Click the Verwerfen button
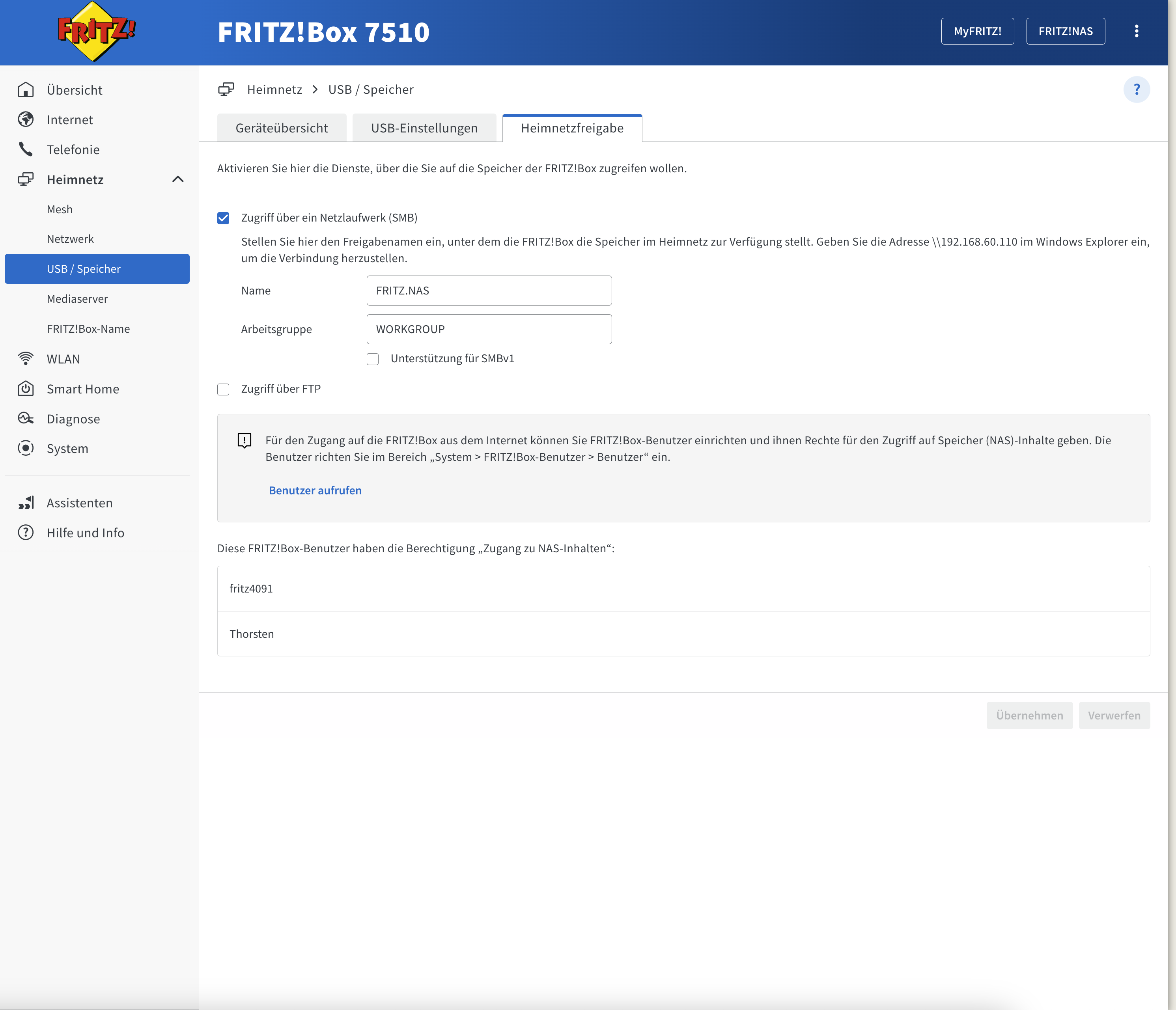 tap(1114, 716)
